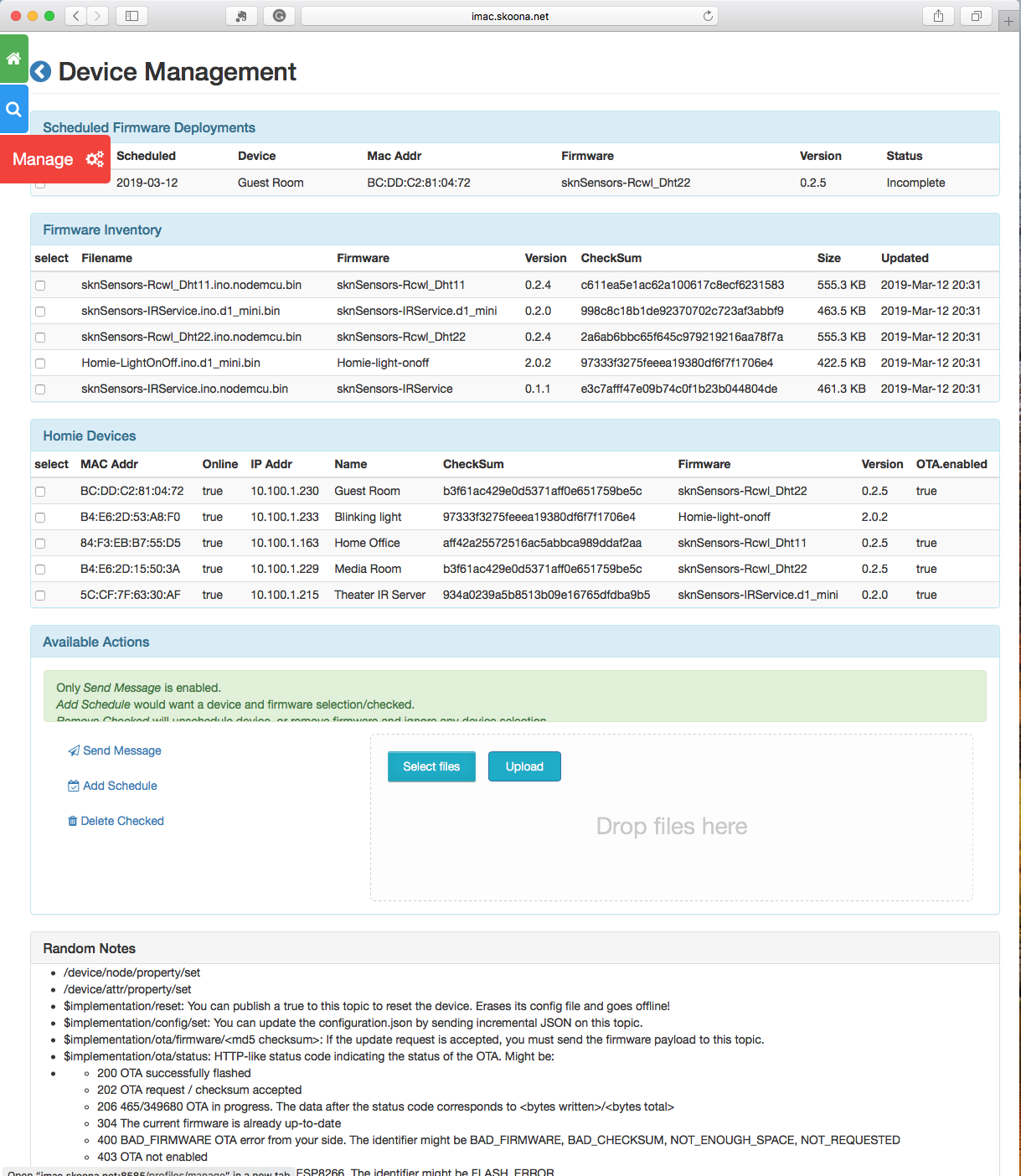Reload the page with refresh icon
This screenshot has height=1176, width=1021.
(708, 16)
